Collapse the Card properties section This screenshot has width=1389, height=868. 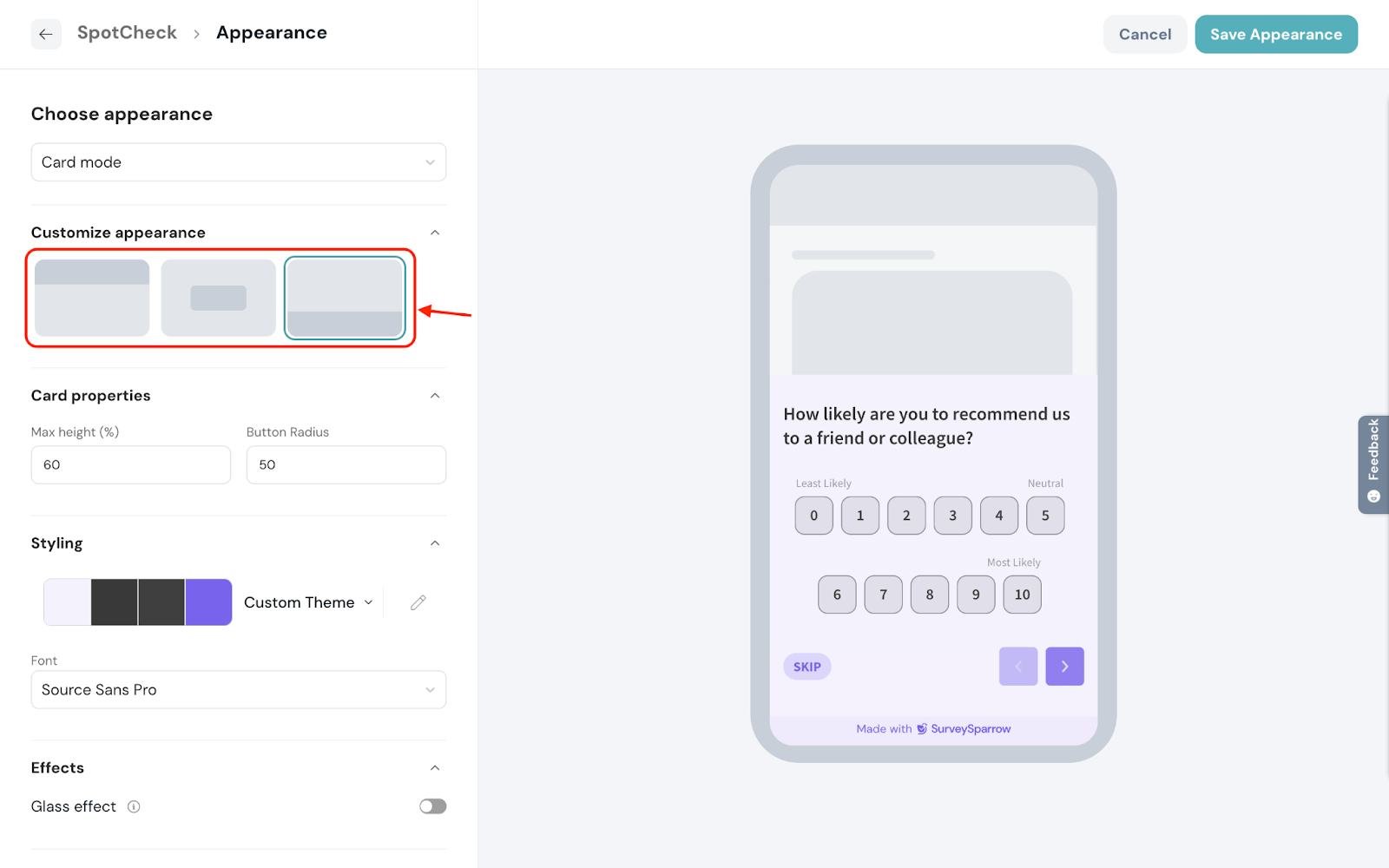click(435, 396)
